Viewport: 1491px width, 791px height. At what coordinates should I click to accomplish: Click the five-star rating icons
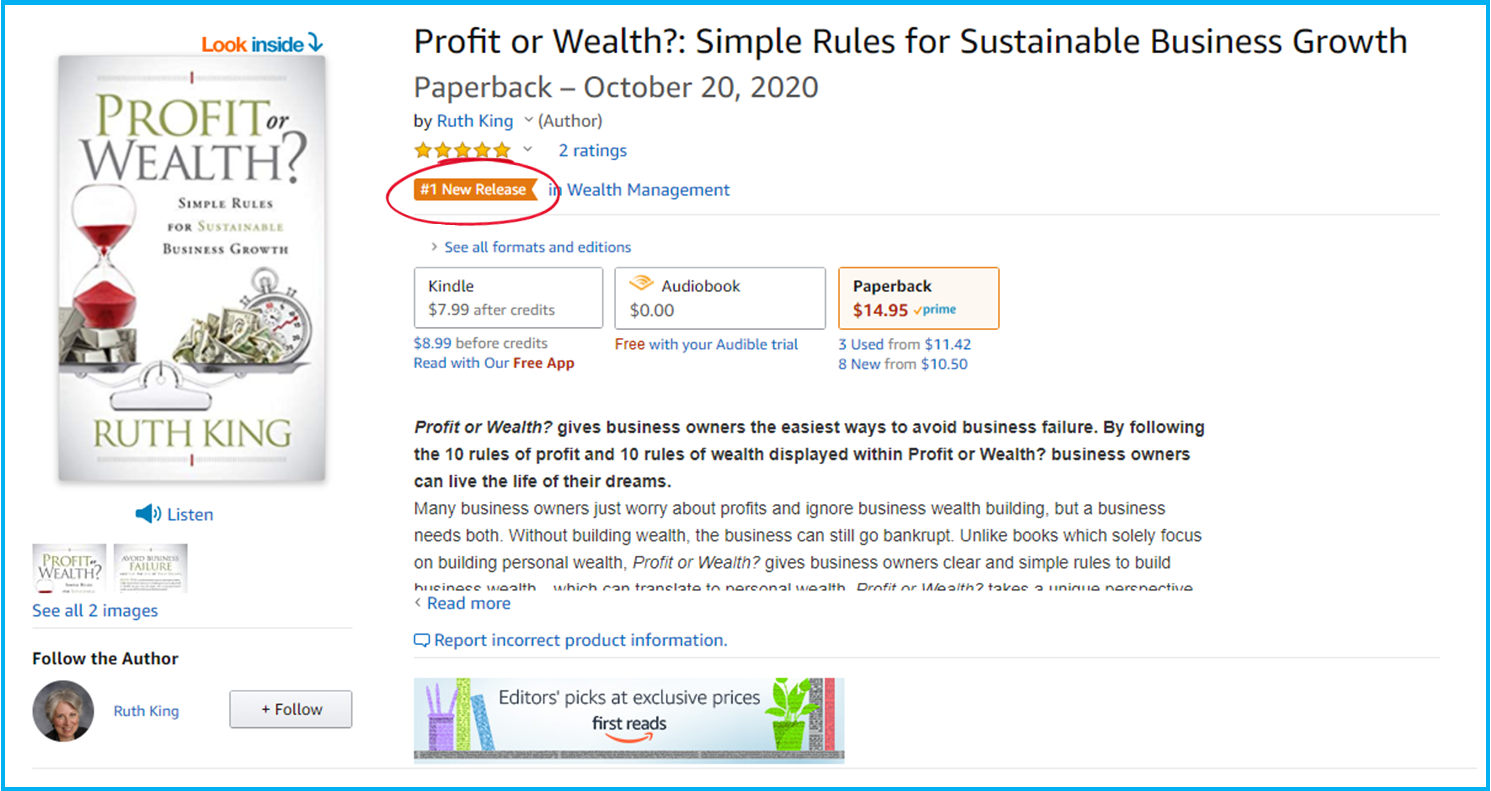click(x=462, y=151)
